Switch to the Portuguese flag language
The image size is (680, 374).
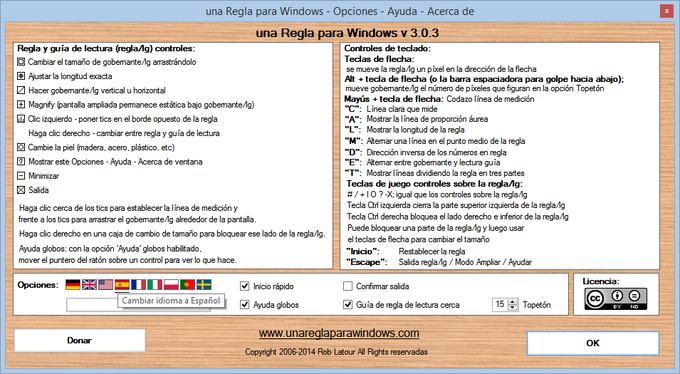187,285
